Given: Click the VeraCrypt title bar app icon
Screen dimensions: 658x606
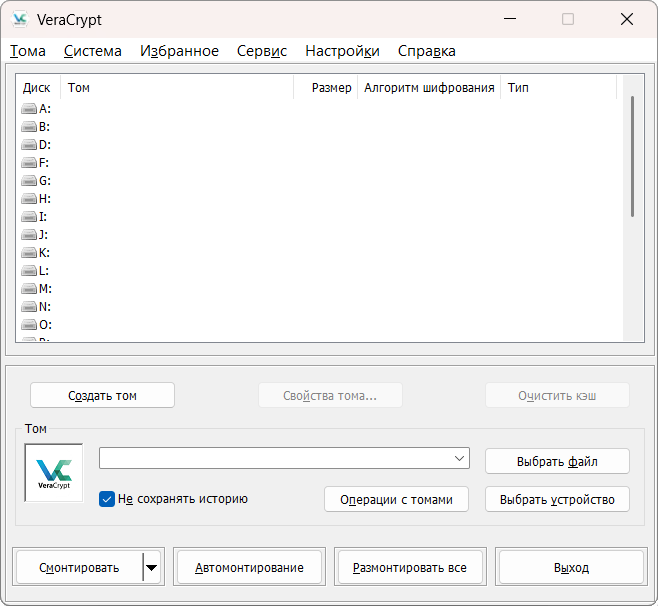Looking at the screenshot, I should pyautogui.click(x=19, y=19).
